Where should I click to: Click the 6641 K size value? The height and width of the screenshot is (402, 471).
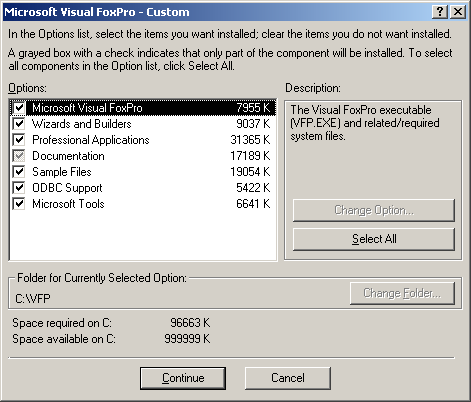[x=253, y=204]
